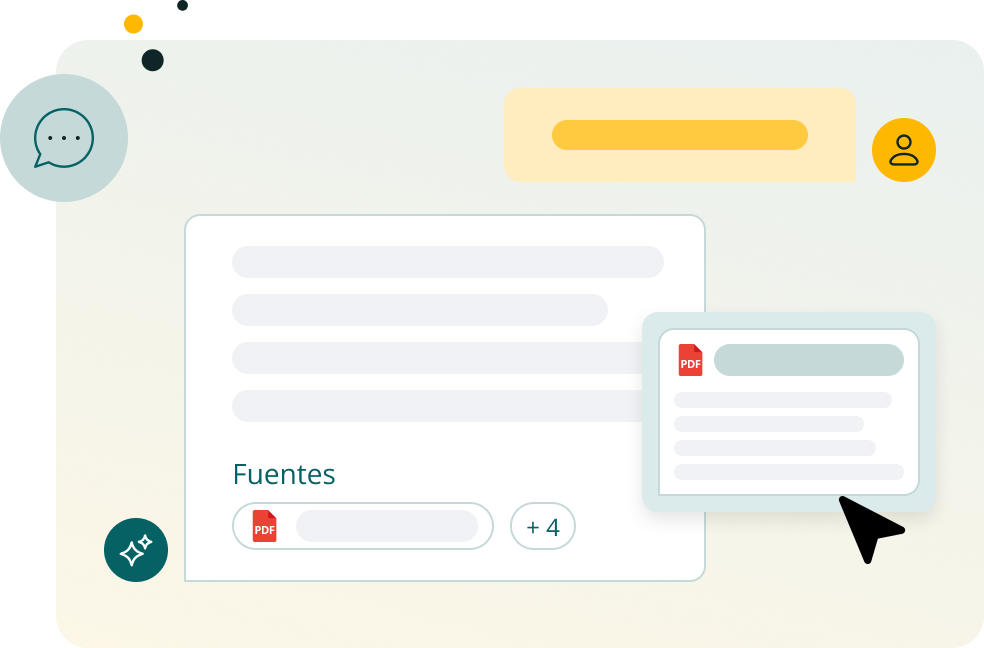Expand additional sources with the + 4 button
Image resolution: width=984 pixels, height=648 pixels.
[x=542, y=526]
